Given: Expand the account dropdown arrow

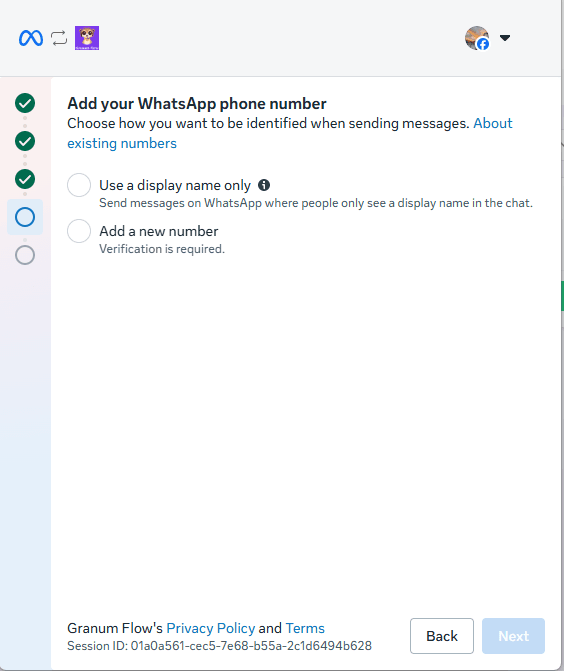Looking at the screenshot, I should pyautogui.click(x=505, y=38).
